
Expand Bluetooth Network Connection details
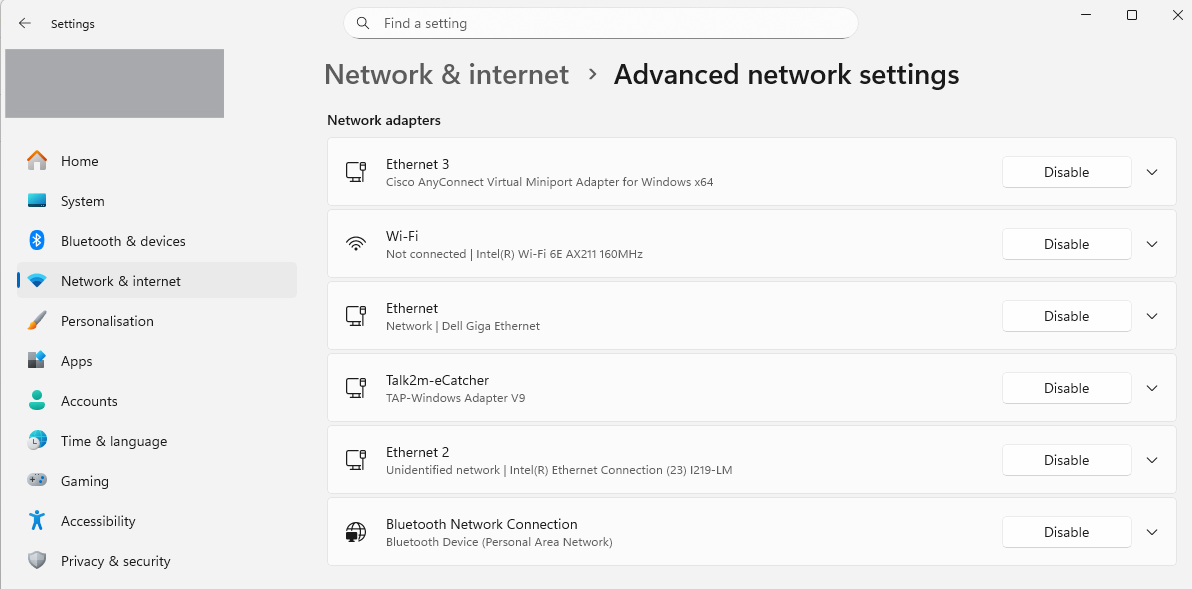(1152, 532)
